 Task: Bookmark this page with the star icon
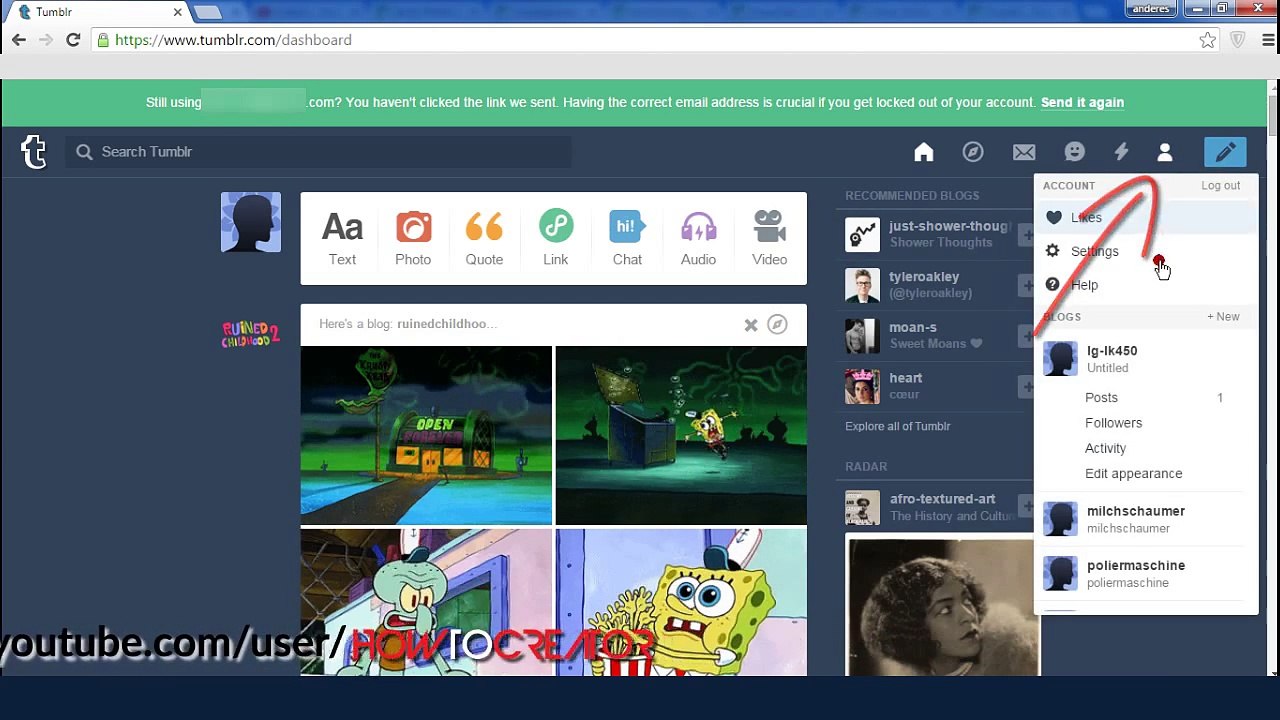click(1208, 40)
